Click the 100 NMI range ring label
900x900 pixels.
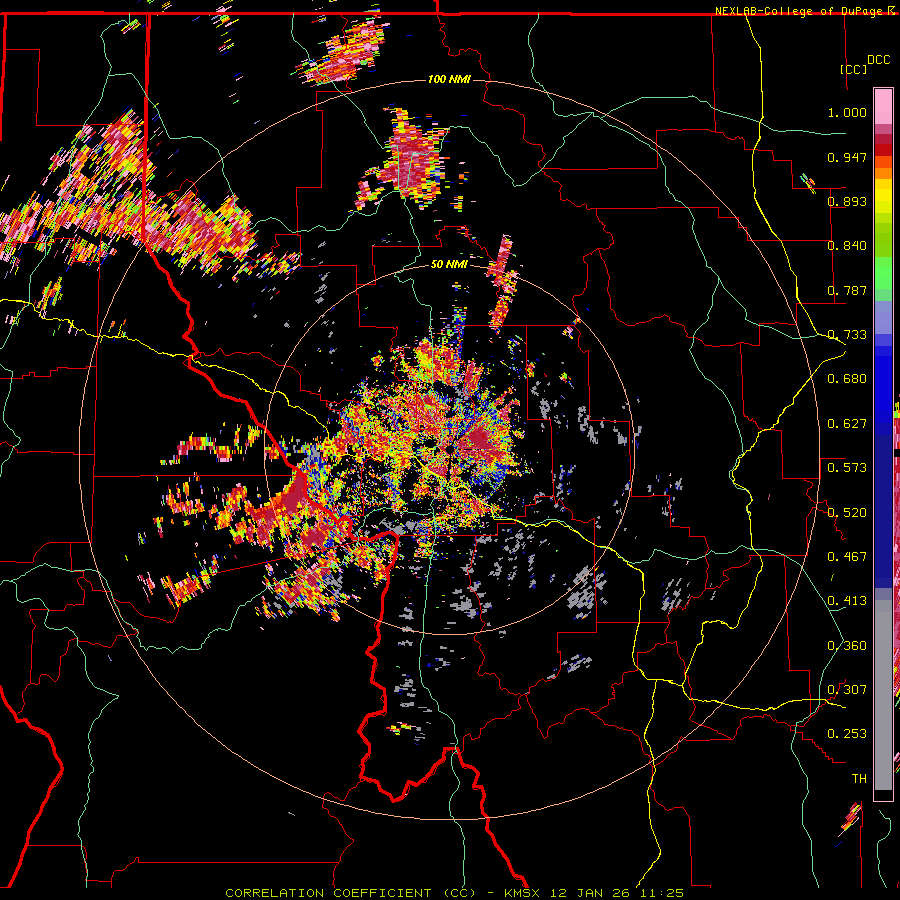coord(449,79)
